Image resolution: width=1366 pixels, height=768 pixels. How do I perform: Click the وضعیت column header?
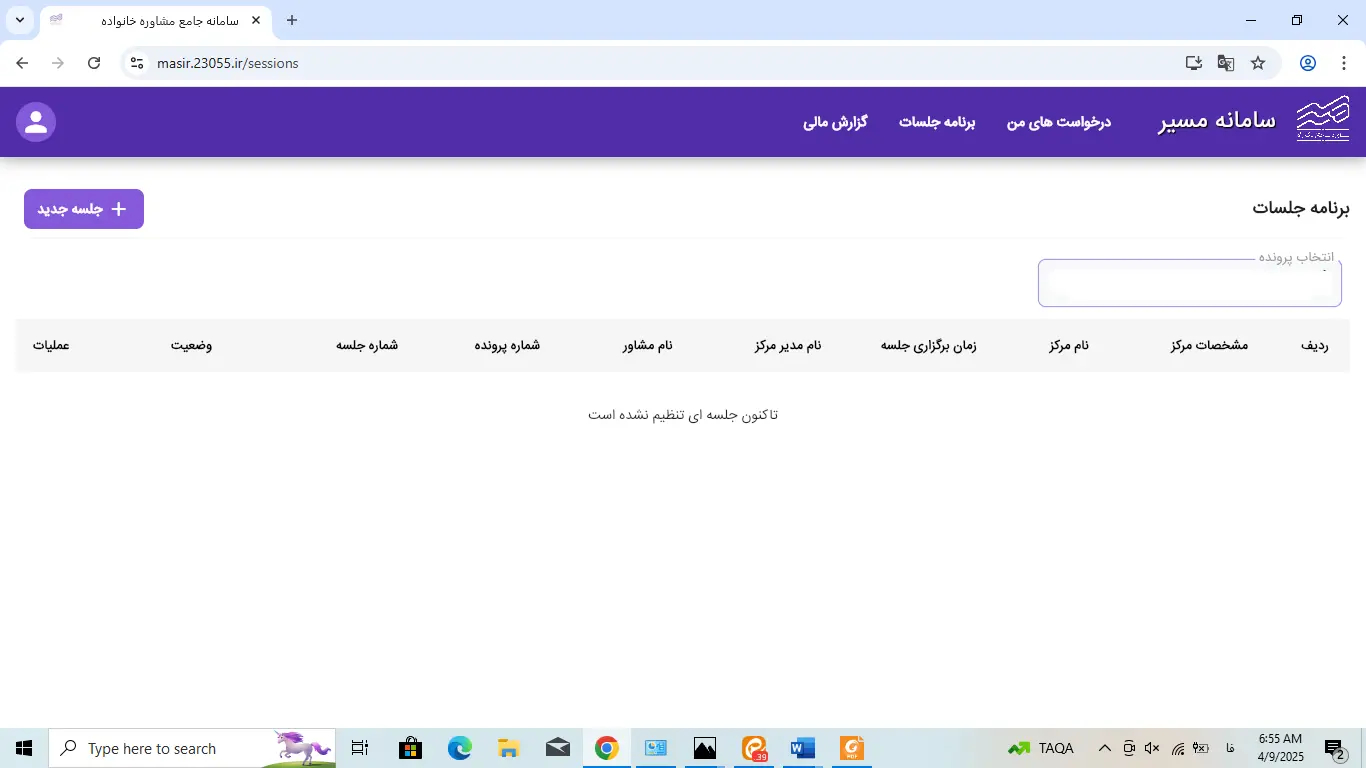pos(191,345)
